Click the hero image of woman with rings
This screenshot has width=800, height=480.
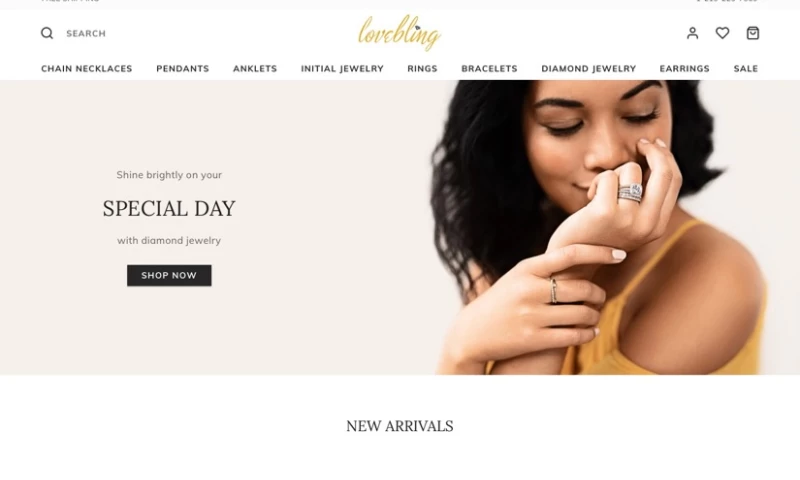[597, 228]
